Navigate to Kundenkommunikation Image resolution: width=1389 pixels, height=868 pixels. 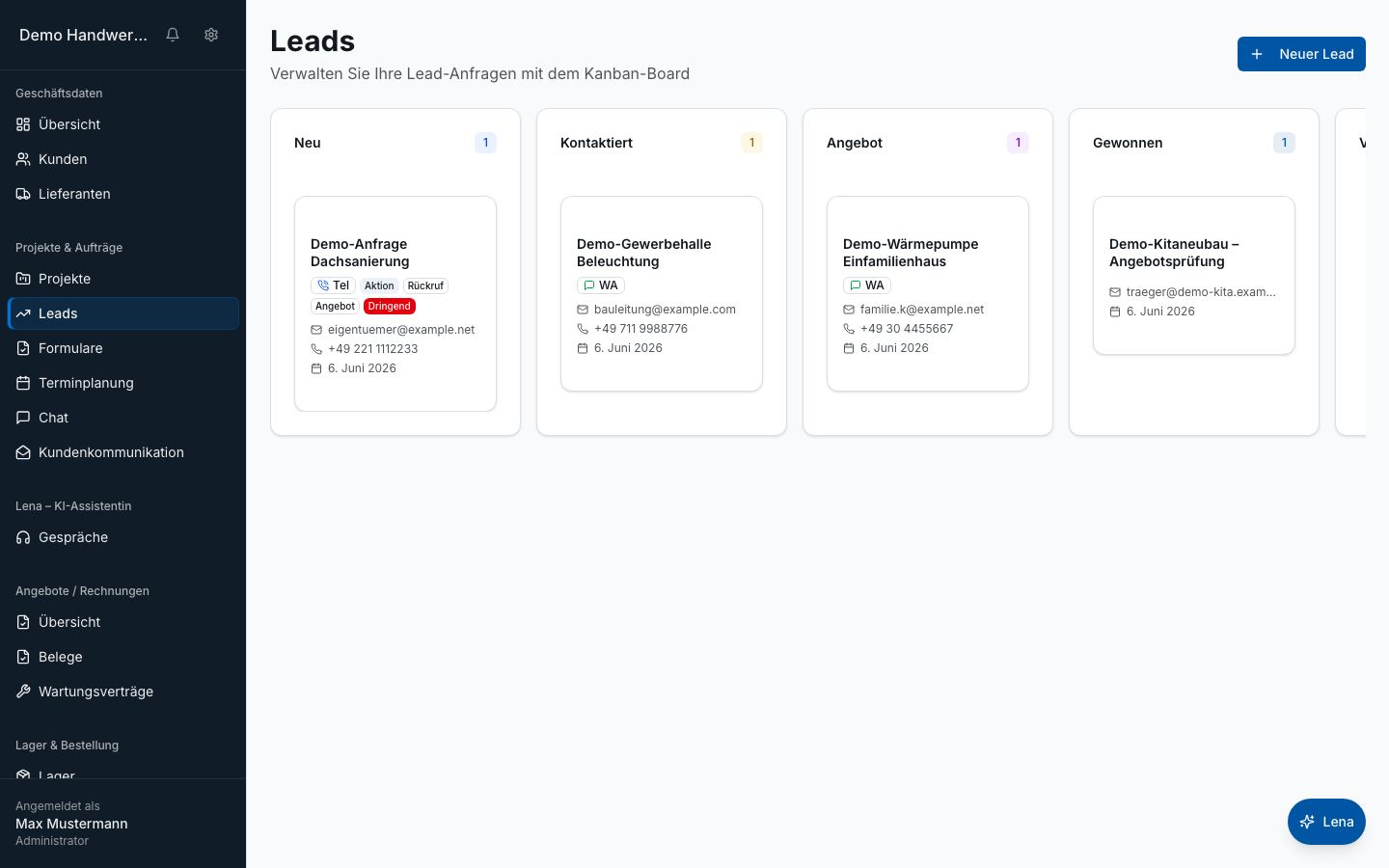click(x=123, y=452)
